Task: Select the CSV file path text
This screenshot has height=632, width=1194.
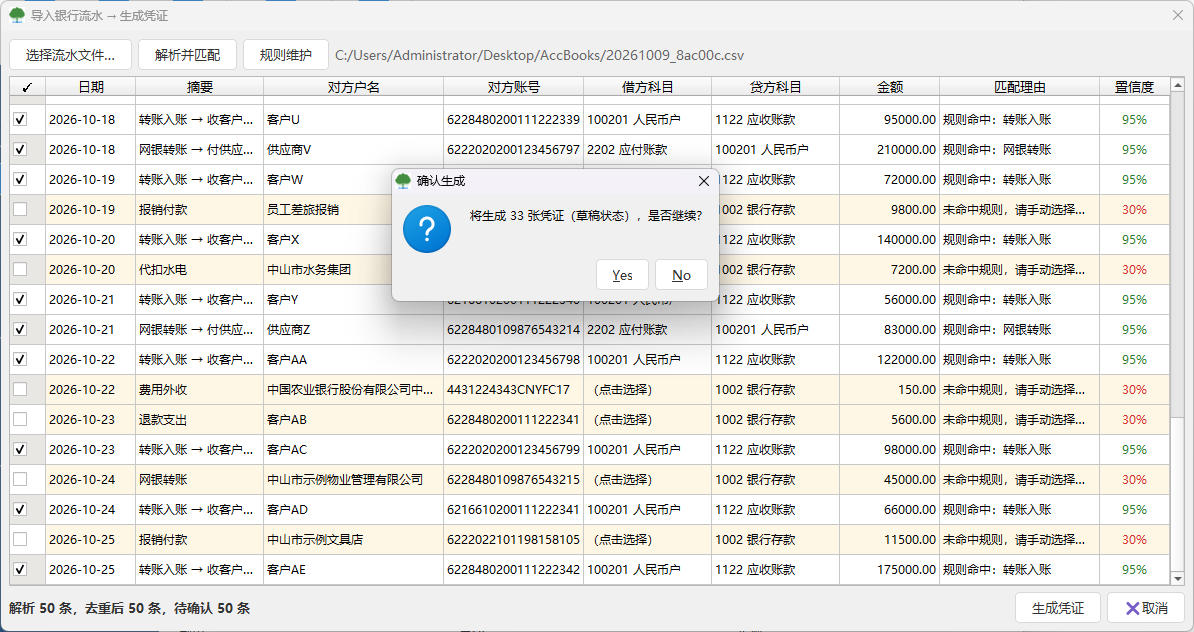Action: coord(539,56)
